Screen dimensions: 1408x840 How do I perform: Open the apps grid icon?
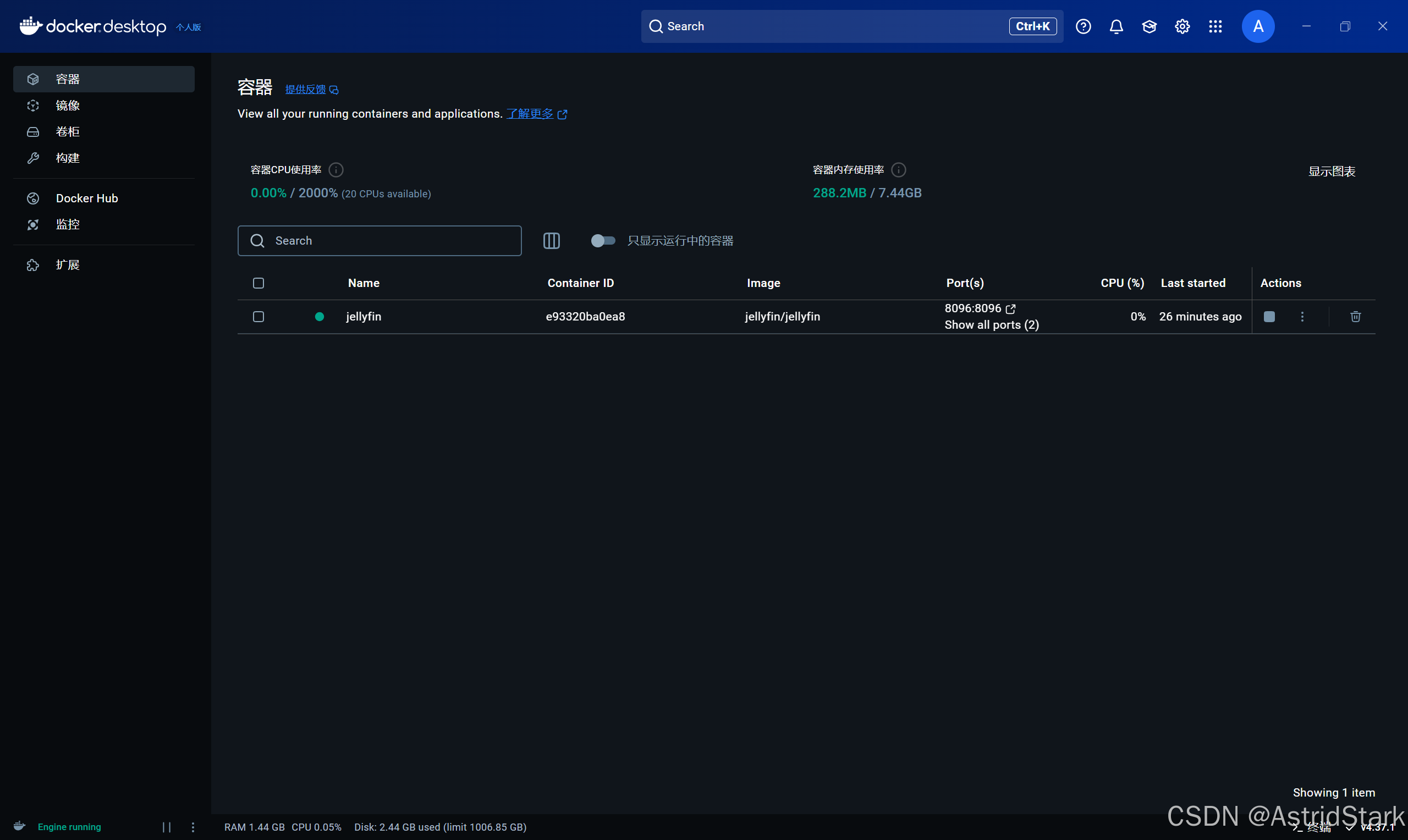1215,26
